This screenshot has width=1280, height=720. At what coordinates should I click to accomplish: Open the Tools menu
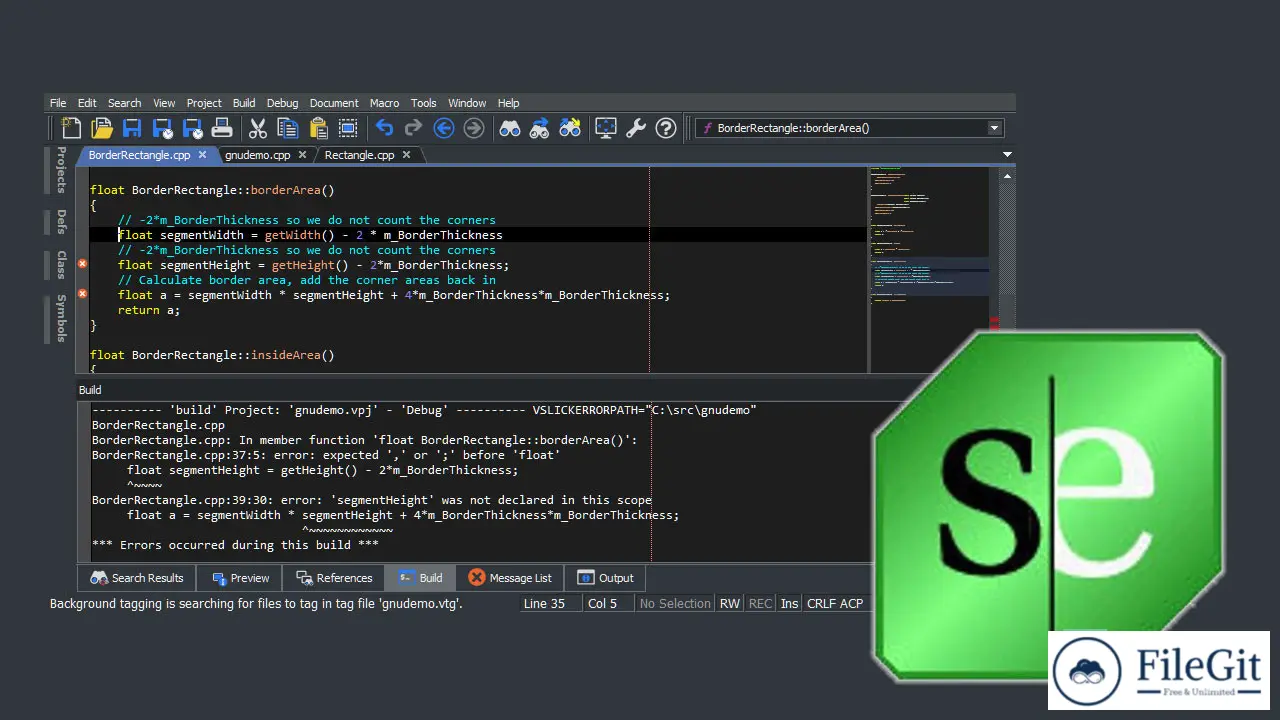click(x=424, y=103)
